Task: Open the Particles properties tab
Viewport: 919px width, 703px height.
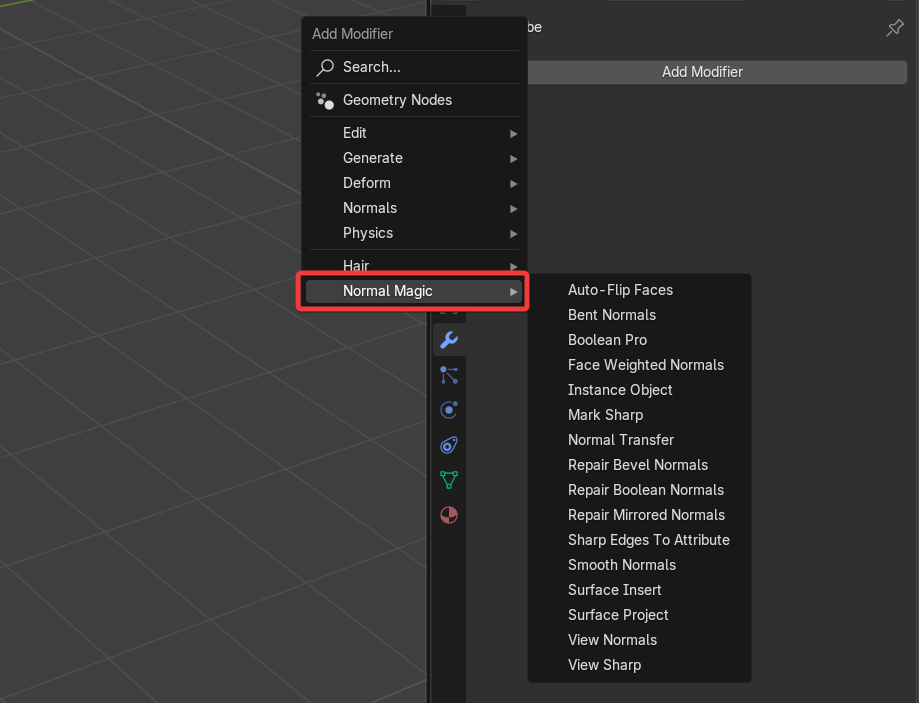Action: 449,375
